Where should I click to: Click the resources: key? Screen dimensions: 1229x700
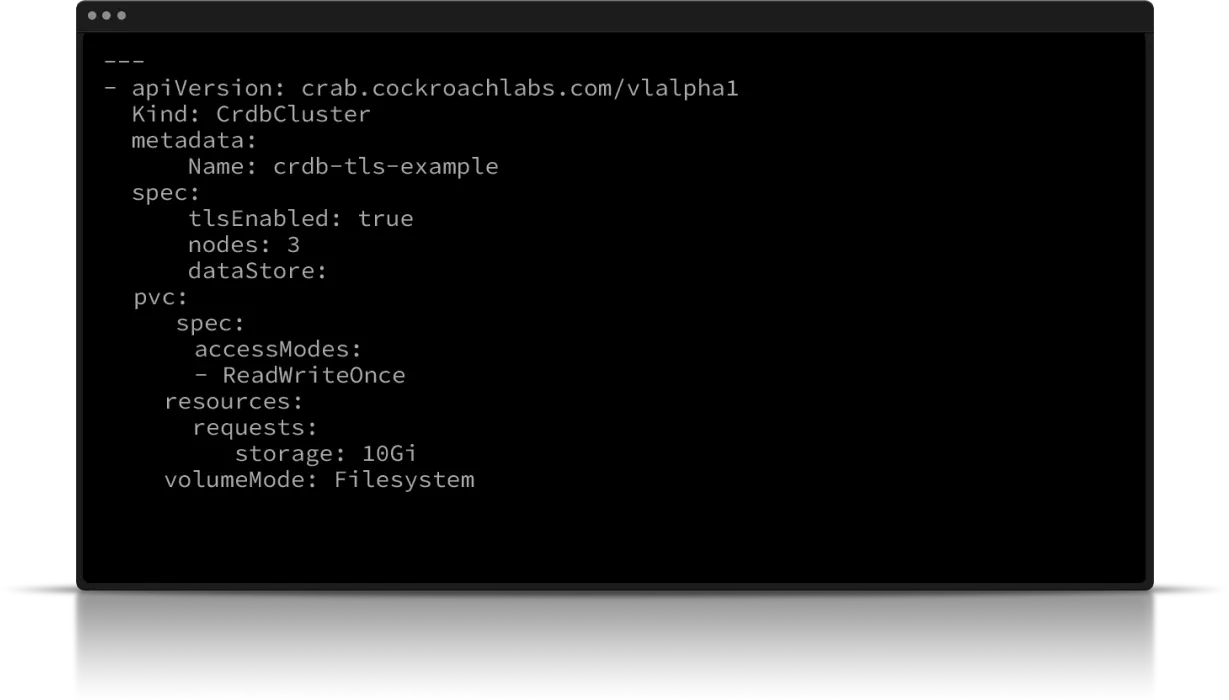(x=233, y=401)
